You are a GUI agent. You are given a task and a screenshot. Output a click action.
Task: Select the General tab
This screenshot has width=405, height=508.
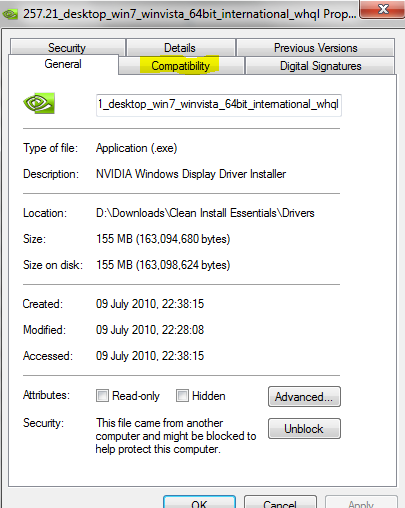pyautogui.click(x=63, y=64)
